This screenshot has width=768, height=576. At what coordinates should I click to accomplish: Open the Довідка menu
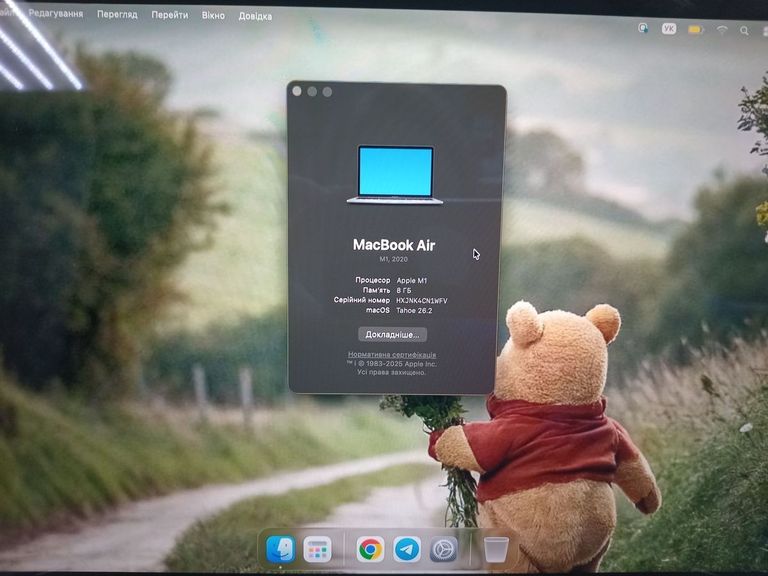(x=255, y=16)
